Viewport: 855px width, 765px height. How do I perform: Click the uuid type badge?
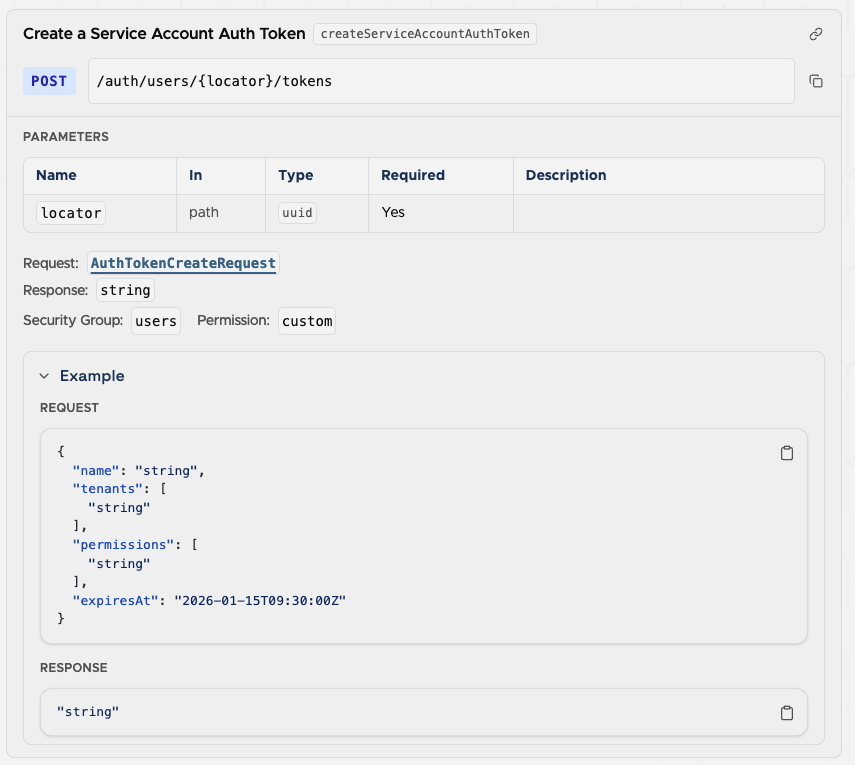coord(297,213)
